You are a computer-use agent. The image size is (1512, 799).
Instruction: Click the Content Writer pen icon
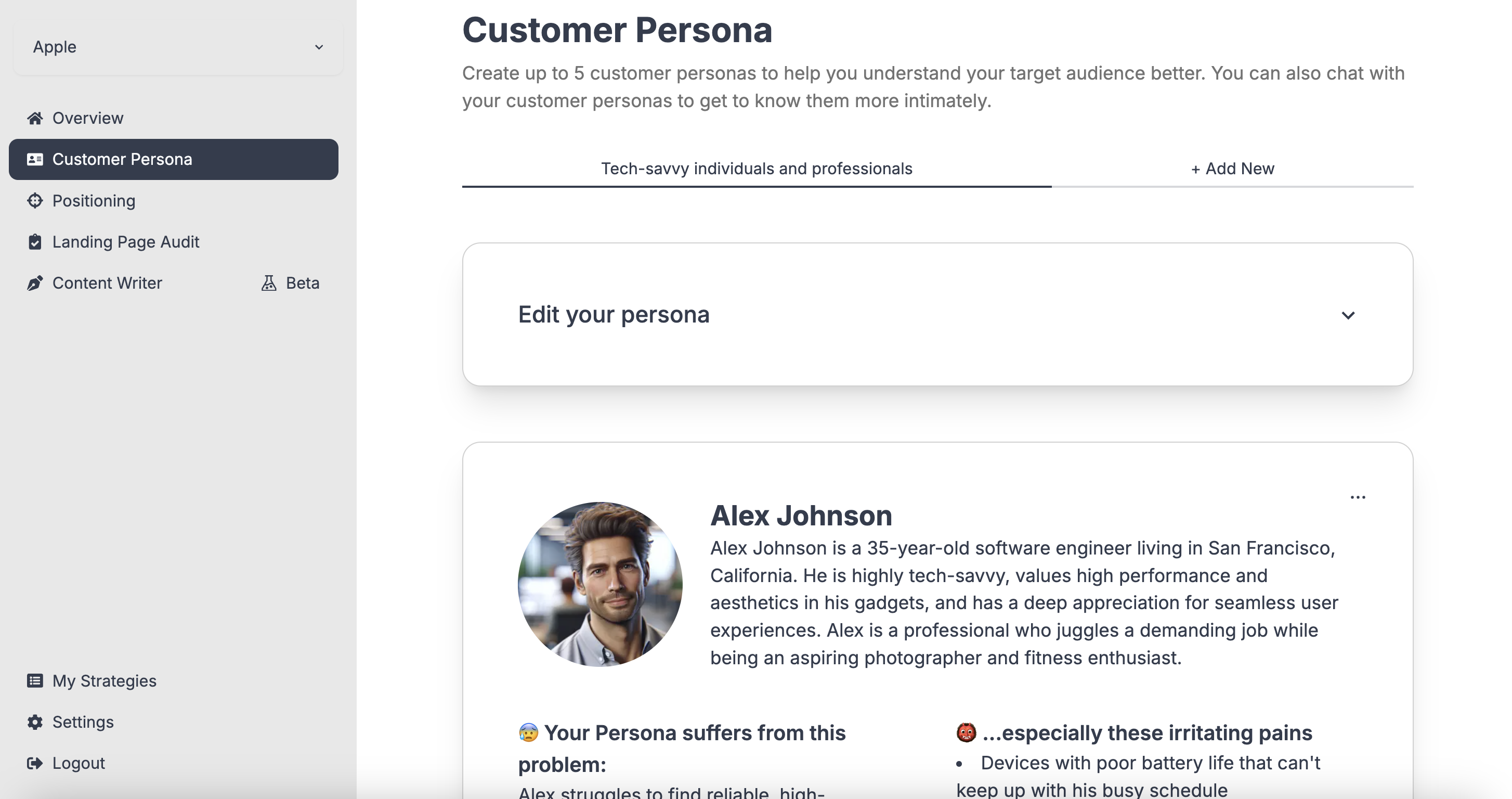[35, 283]
